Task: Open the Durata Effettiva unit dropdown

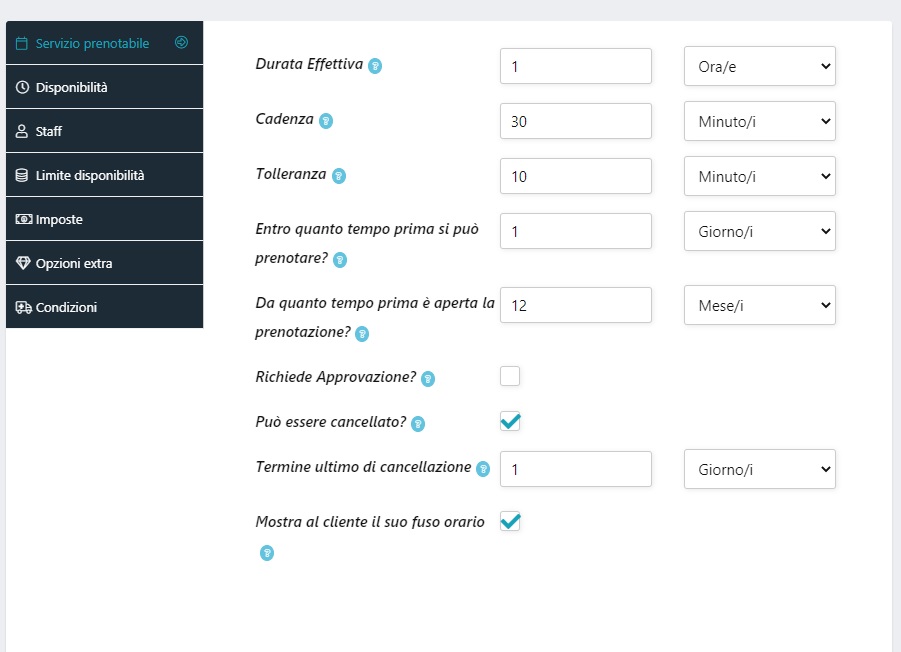Action: tap(759, 66)
